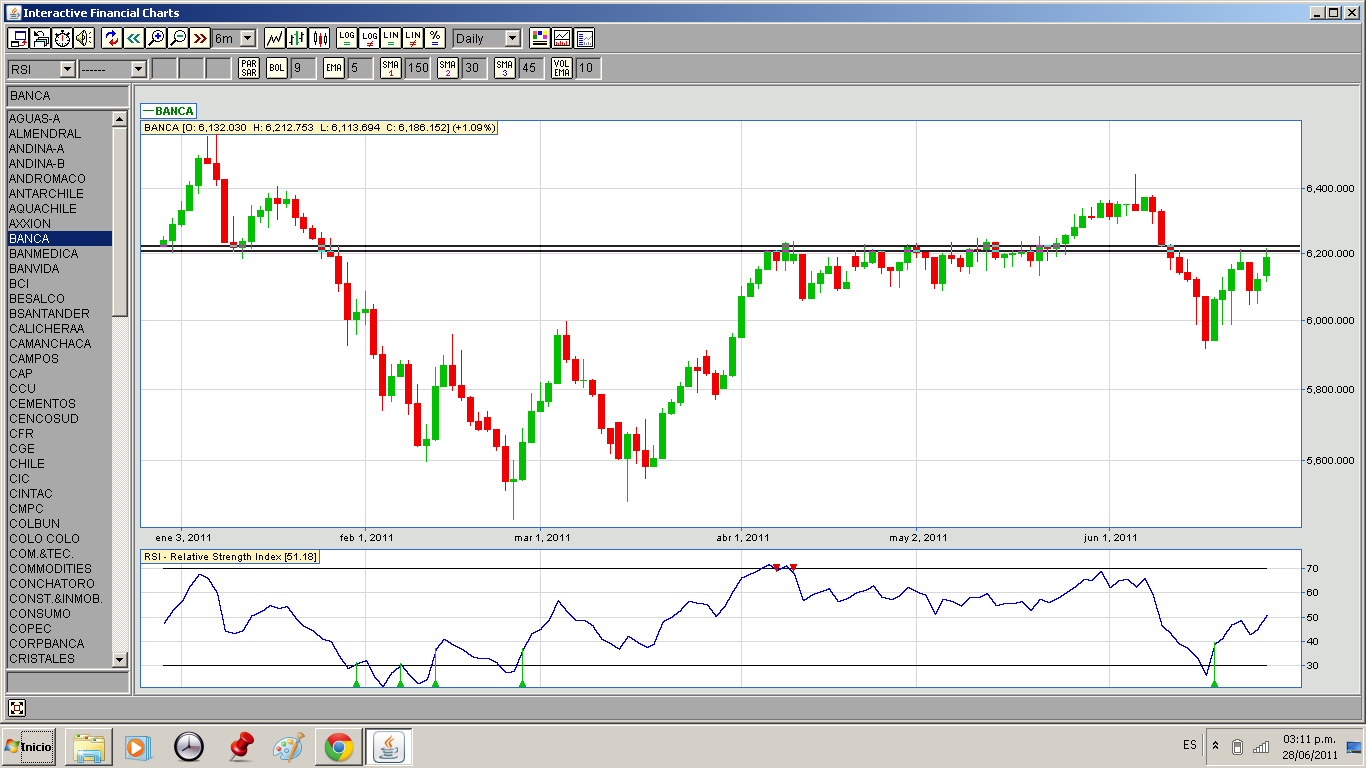Open Google Chrome from the taskbar
This screenshot has height=768, width=1366.
pyautogui.click(x=338, y=747)
